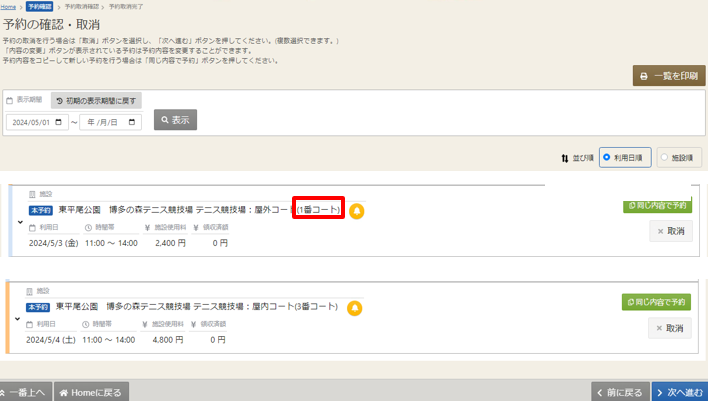Select the 利用日順 sort option
This screenshot has height=403, width=709.
[x=626, y=157]
